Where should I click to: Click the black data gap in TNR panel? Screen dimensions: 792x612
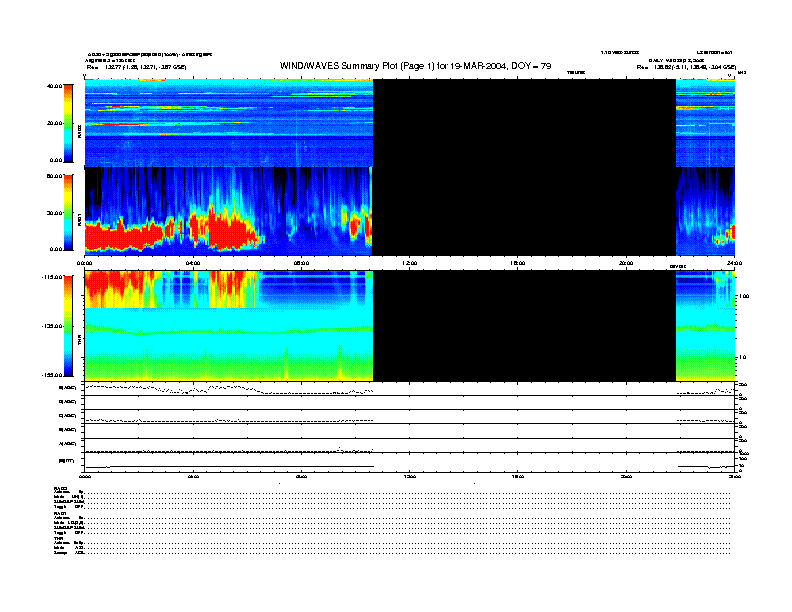[x=524, y=325]
